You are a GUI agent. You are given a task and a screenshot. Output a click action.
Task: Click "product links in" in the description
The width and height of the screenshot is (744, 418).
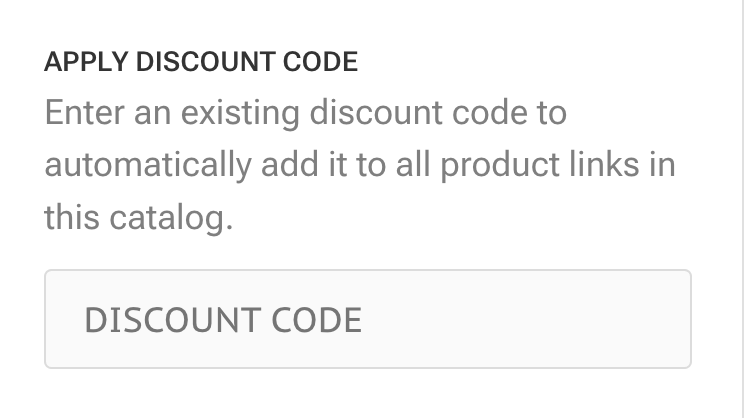[x=558, y=164]
